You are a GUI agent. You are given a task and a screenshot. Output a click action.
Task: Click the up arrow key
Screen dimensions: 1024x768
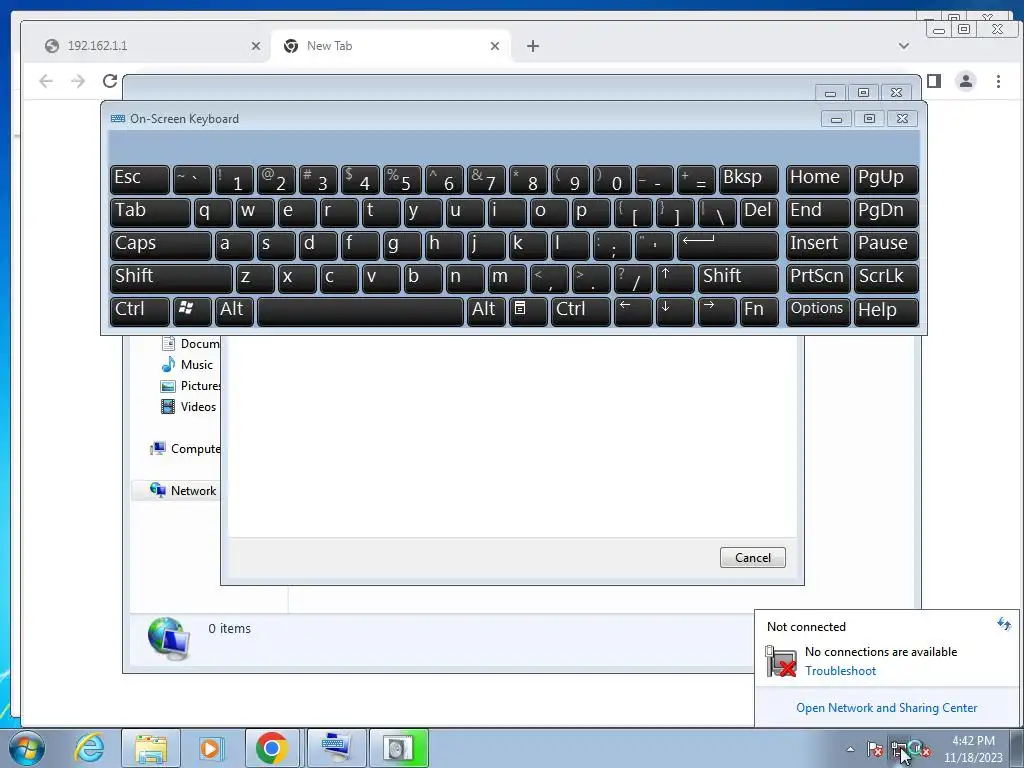tap(675, 278)
